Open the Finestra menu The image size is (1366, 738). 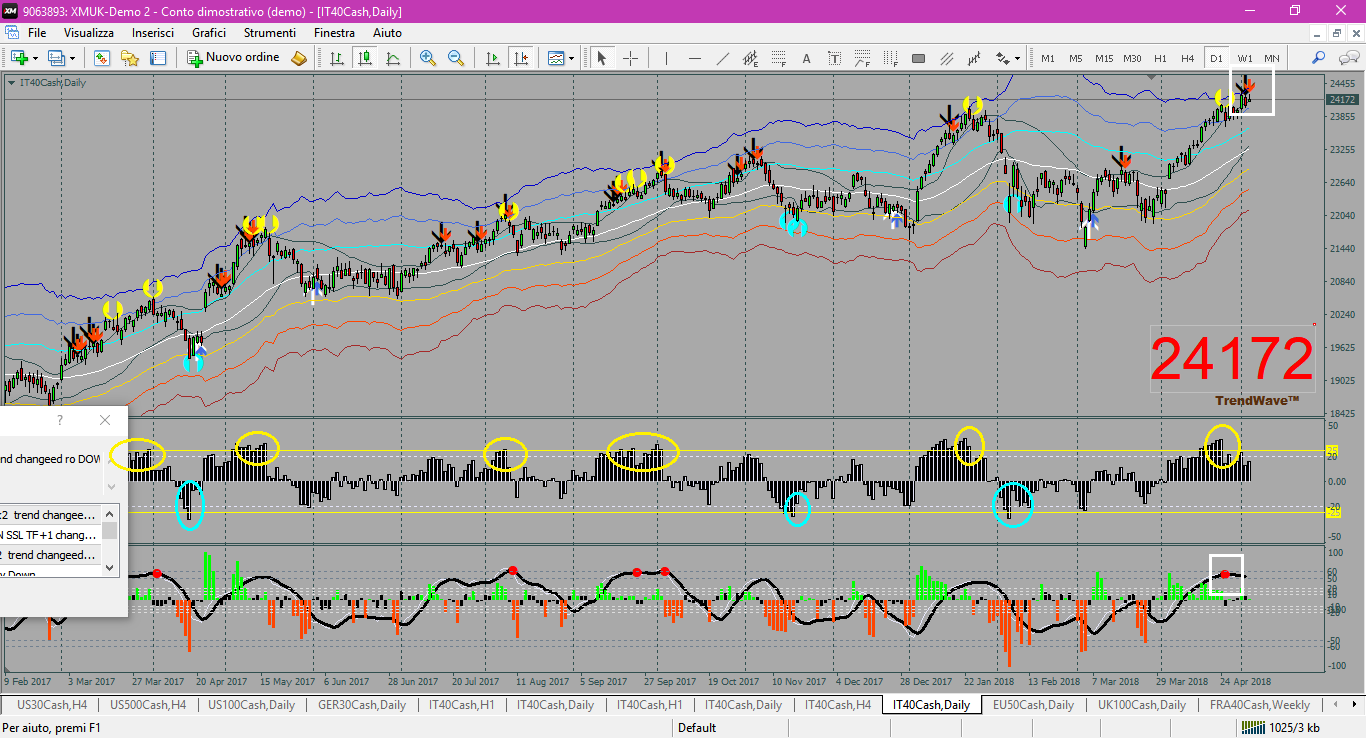point(334,33)
